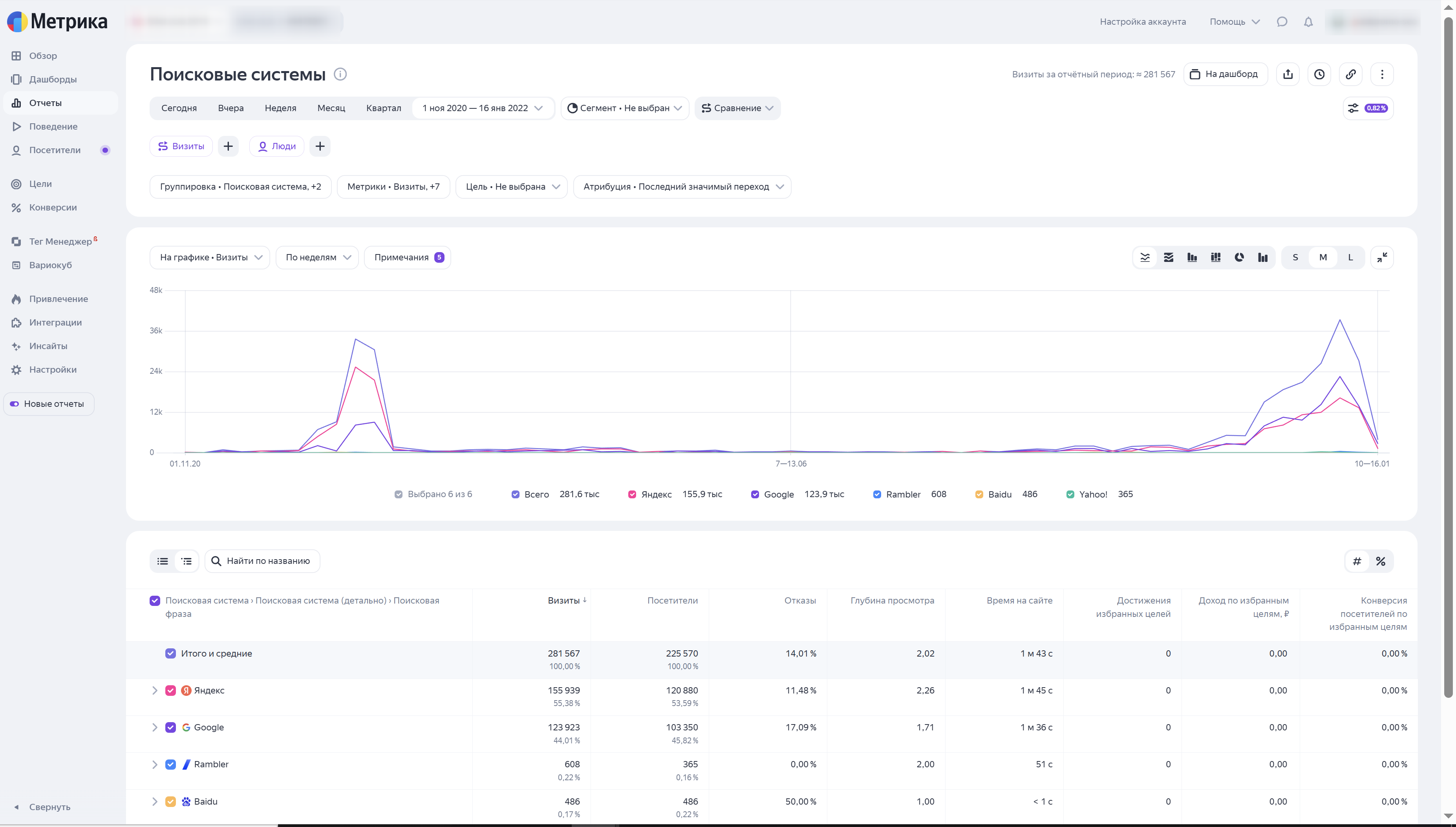This screenshot has height=827, width=1456.
Task: Switch chart to column bar view
Action: [x=1192, y=257]
